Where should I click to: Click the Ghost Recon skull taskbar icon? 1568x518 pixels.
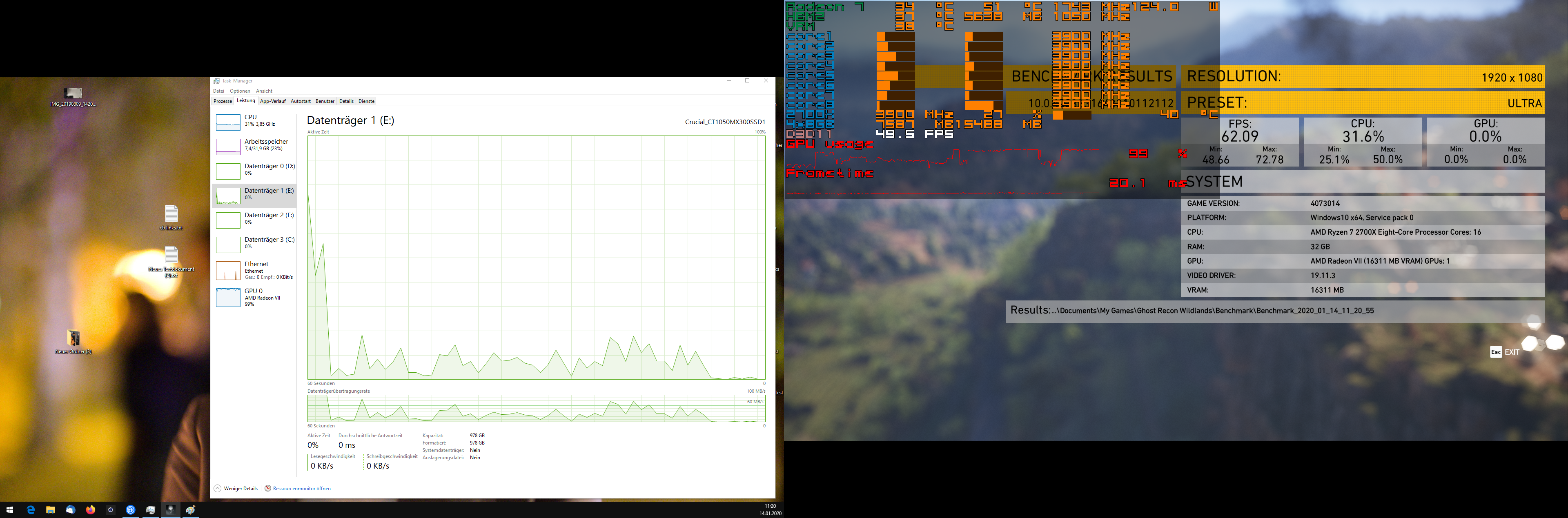pyautogui.click(x=170, y=510)
